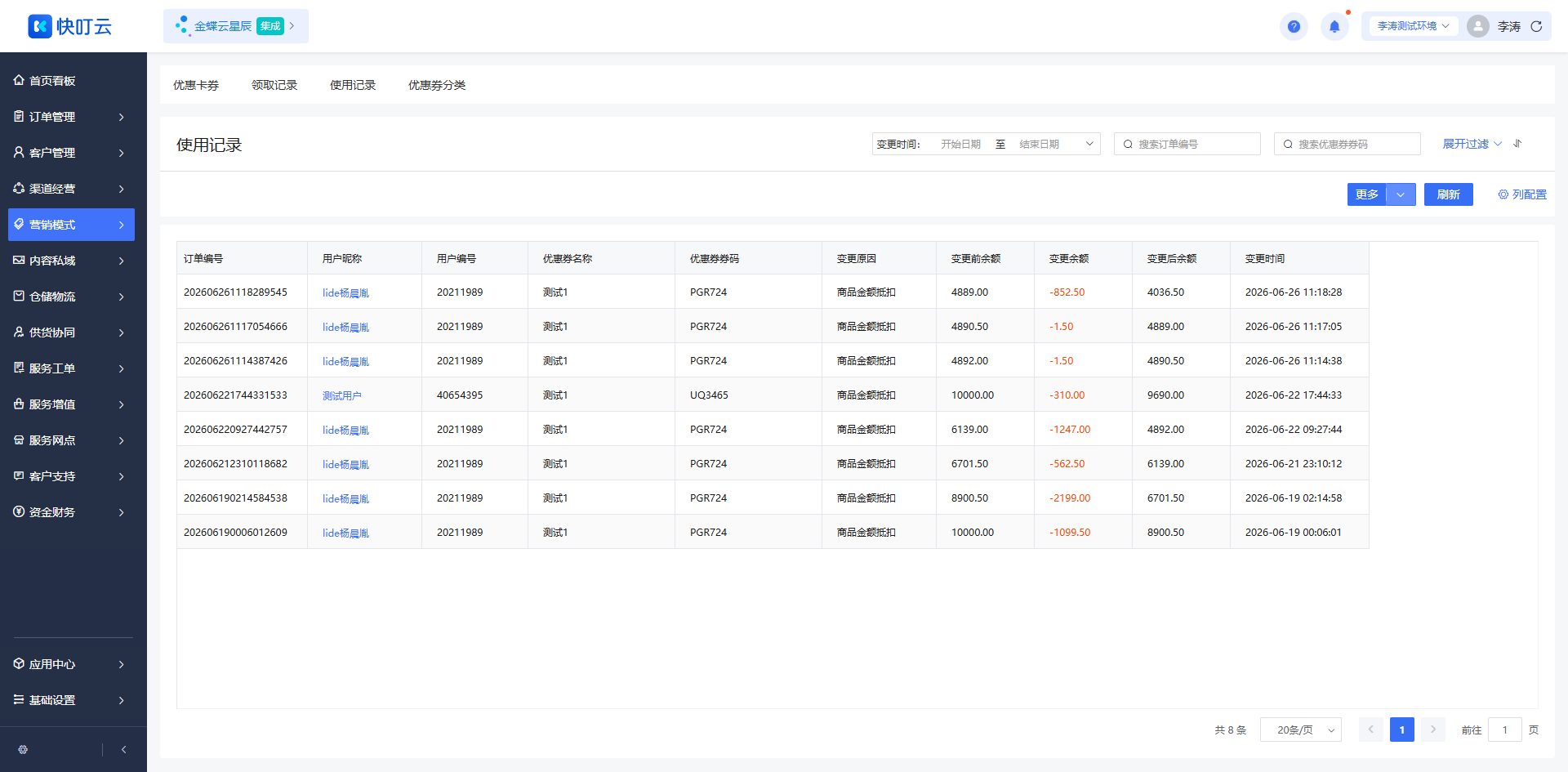Screen dimensions: 1568x772
Task: Open the 更多 button dropdown arrow
Action: [x=1401, y=194]
